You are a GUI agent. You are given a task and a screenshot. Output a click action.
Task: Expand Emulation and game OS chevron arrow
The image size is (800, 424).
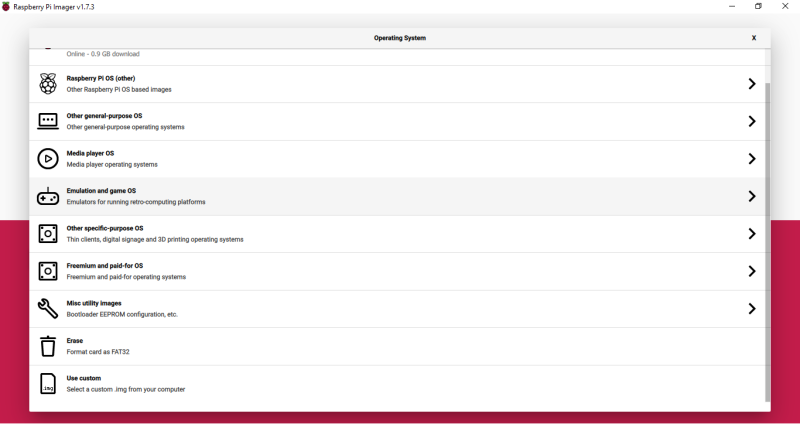tap(752, 197)
